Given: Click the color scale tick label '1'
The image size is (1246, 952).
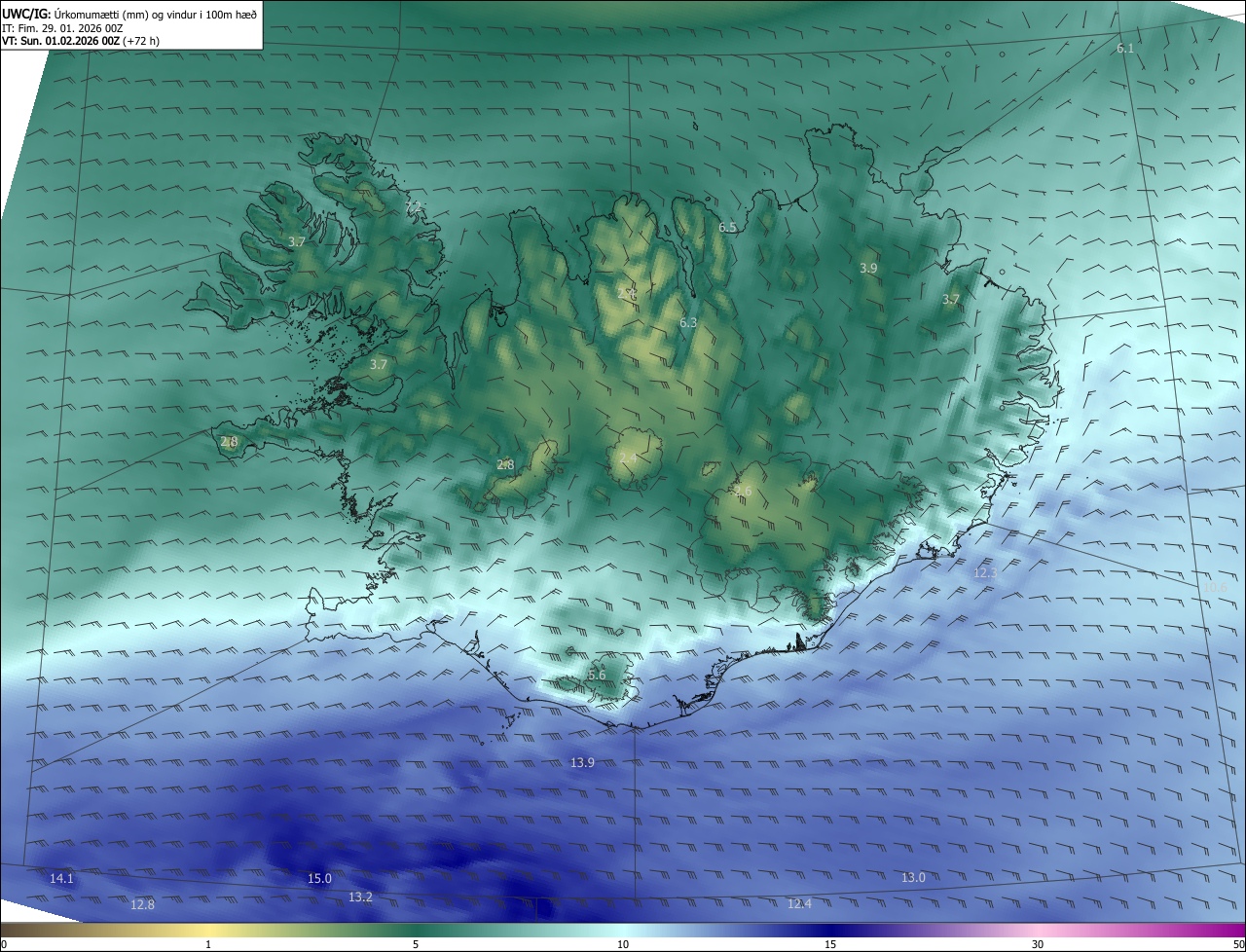Looking at the screenshot, I should 208,944.
